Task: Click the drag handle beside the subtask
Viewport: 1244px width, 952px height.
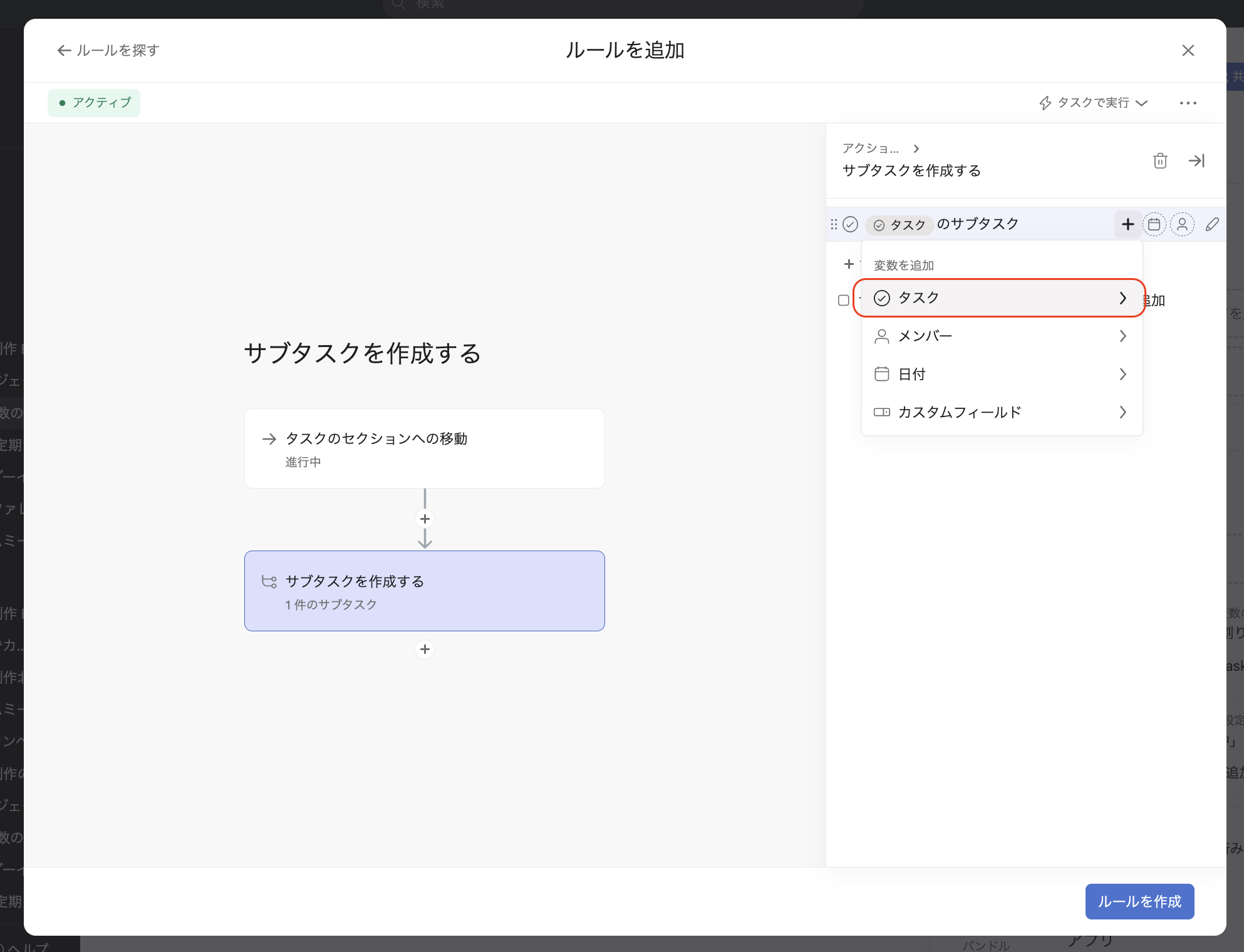Action: point(834,224)
